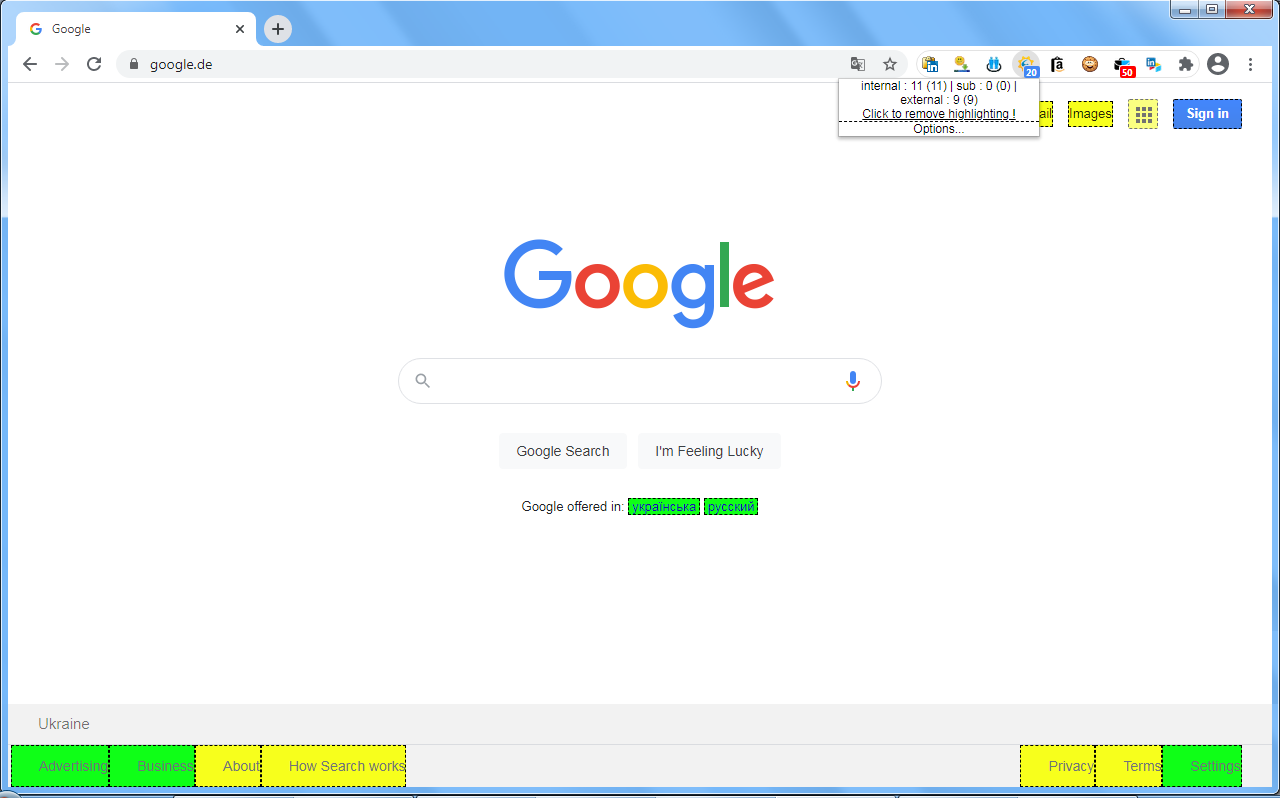The width and height of the screenshot is (1280, 800).
Task: Open How Search works link
Action: [x=333, y=766]
